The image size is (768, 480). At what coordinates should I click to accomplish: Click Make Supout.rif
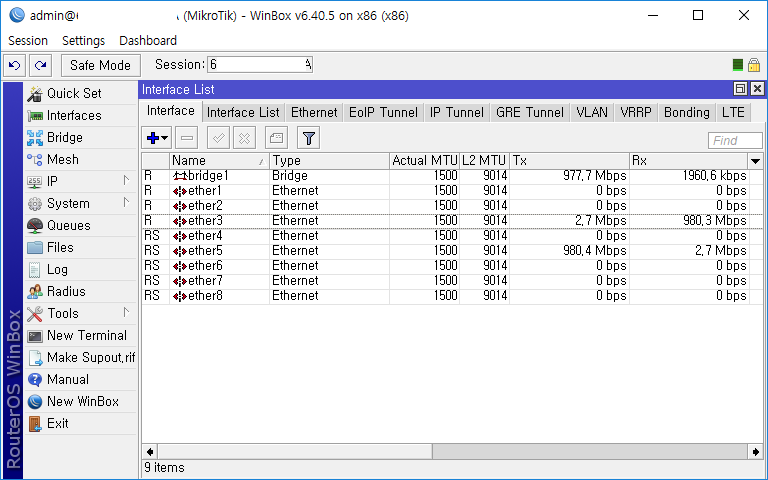point(80,358)
